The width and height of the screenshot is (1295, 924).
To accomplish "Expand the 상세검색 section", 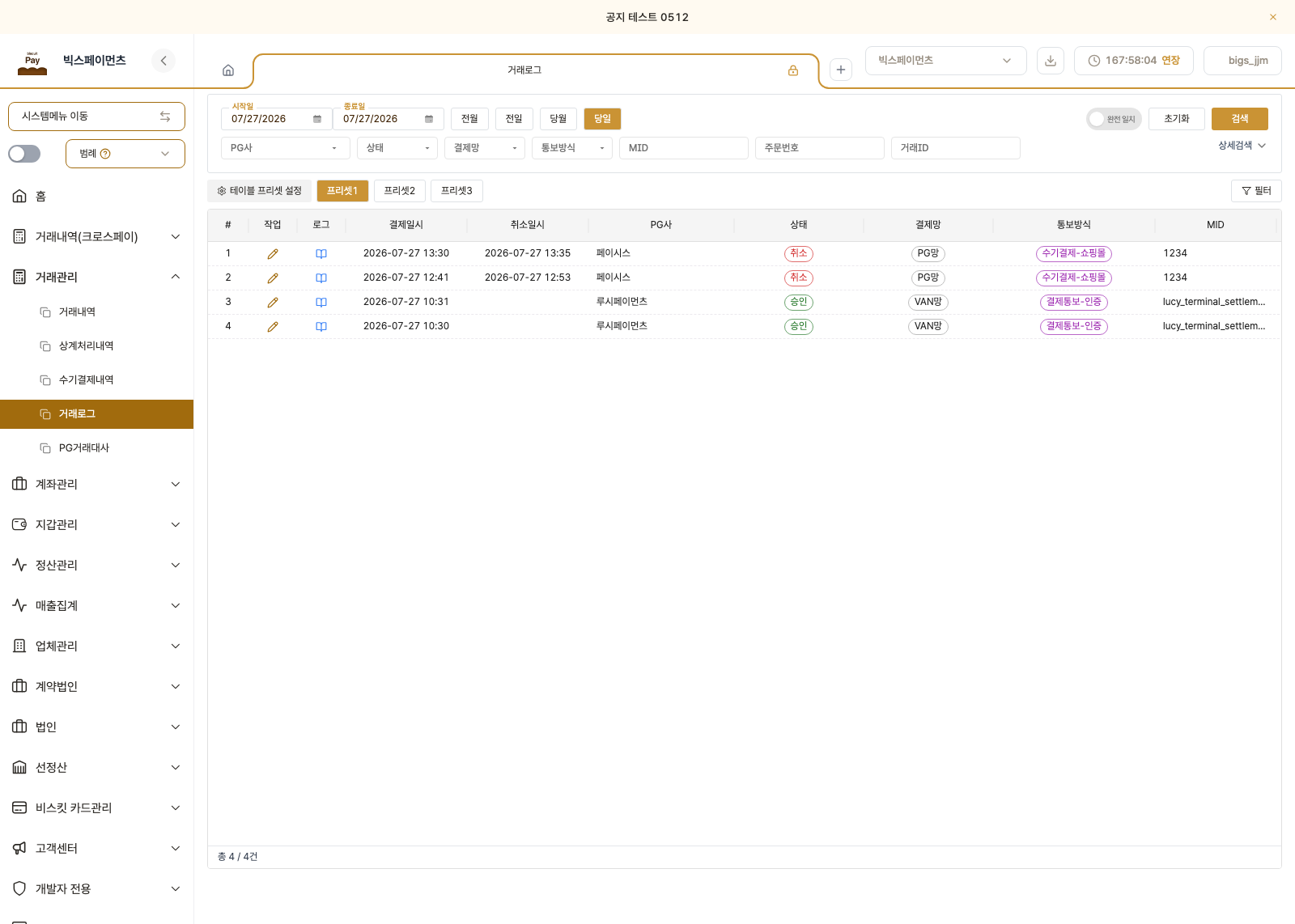I will coord(1242,146).
